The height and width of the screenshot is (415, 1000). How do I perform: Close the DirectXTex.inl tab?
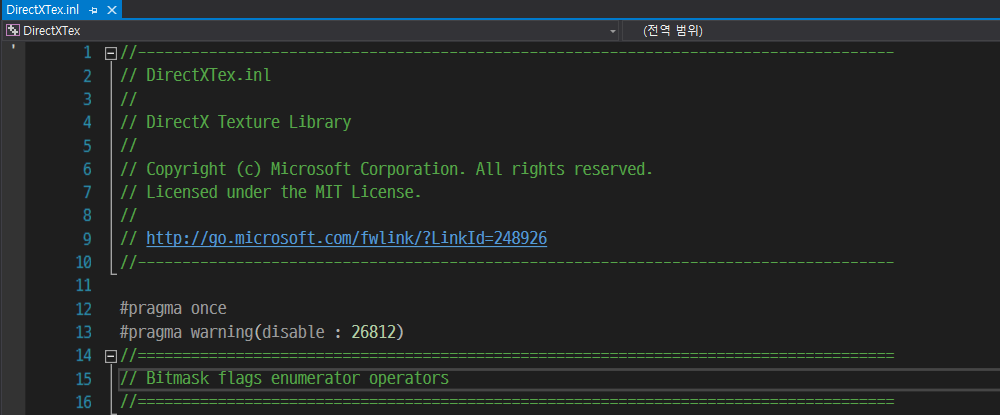pyautogui.click(x=110, y=10)
